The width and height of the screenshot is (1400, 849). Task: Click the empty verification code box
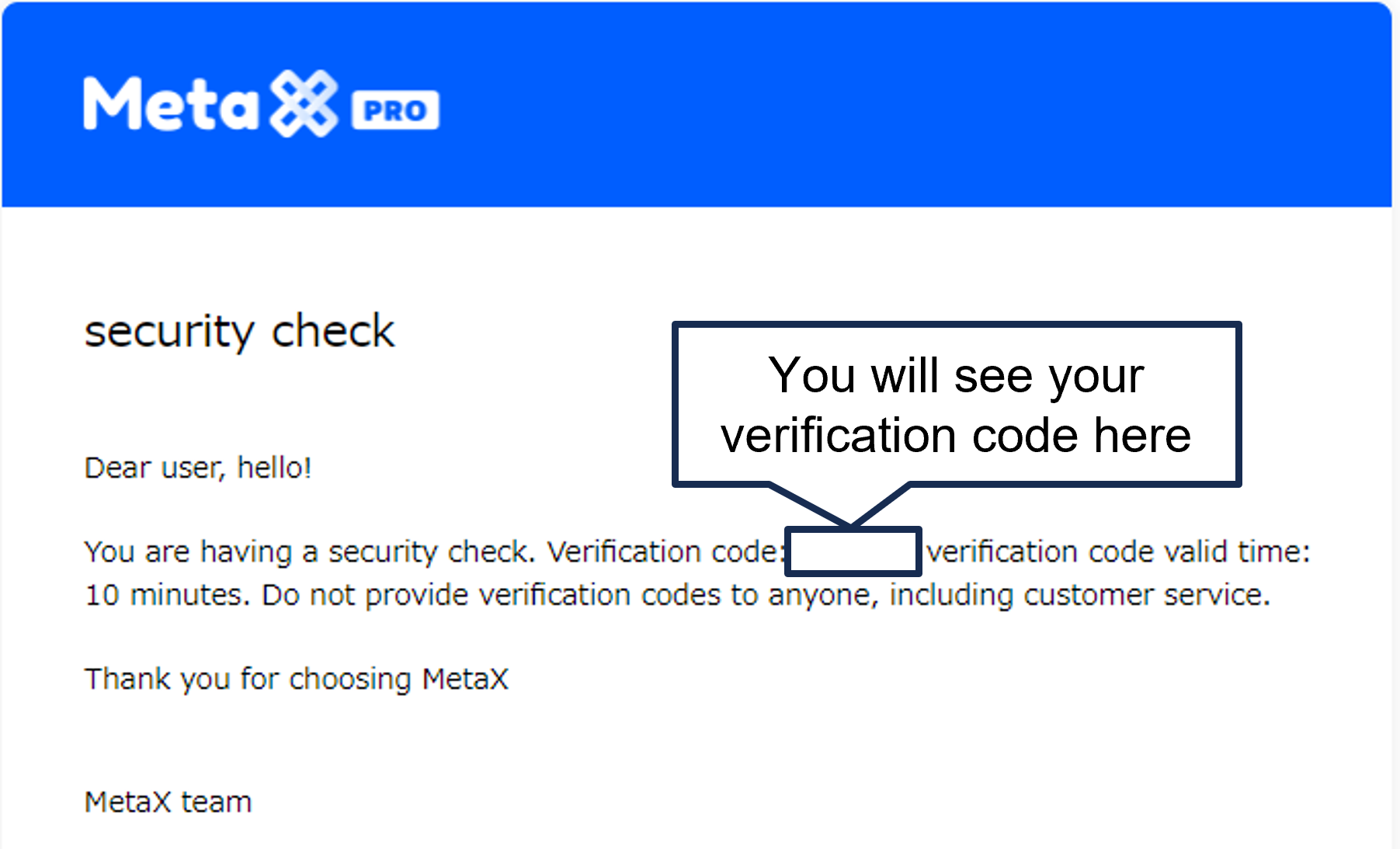[x=853, y=552]
